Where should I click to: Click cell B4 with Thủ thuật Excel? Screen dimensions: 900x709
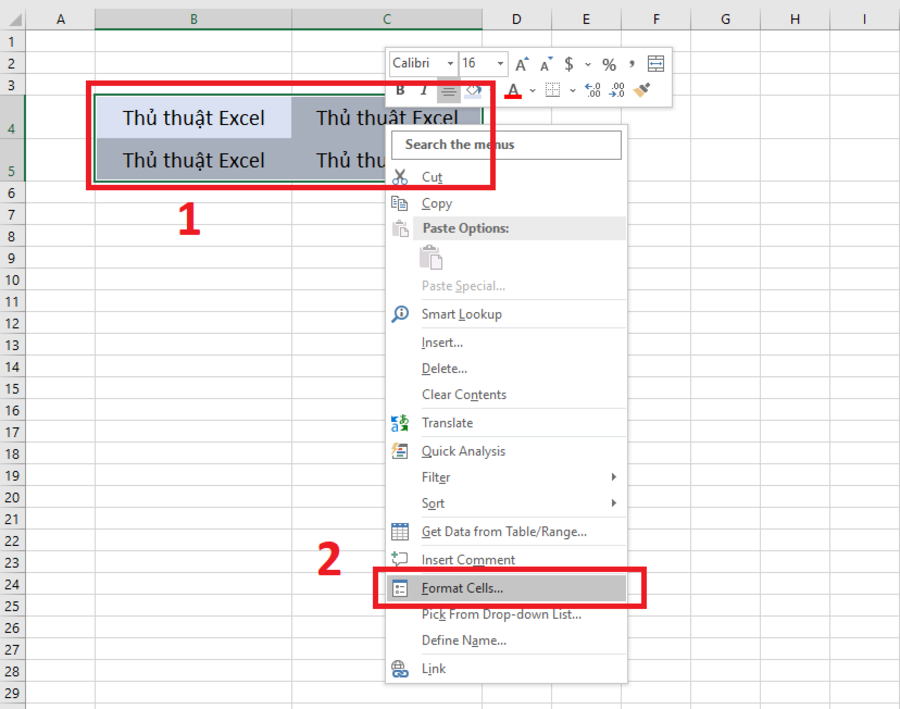(x=193, y=118)
